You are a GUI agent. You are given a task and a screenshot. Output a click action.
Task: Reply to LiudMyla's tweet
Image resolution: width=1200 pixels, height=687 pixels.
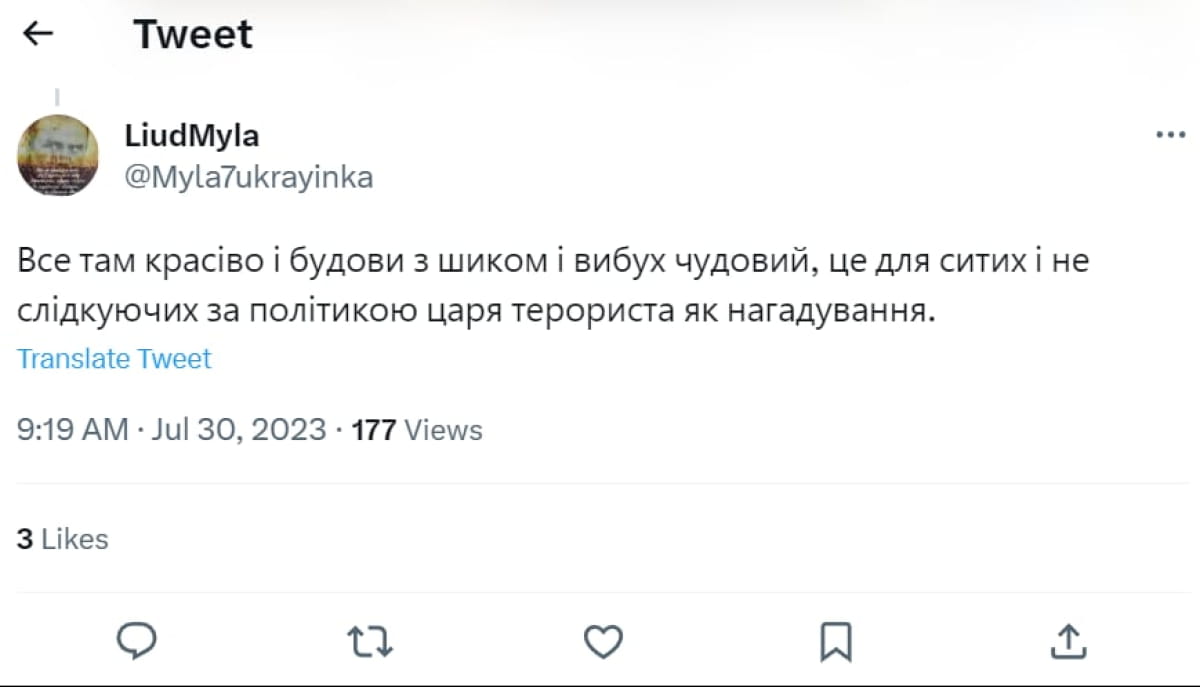(x=137, y=641)
